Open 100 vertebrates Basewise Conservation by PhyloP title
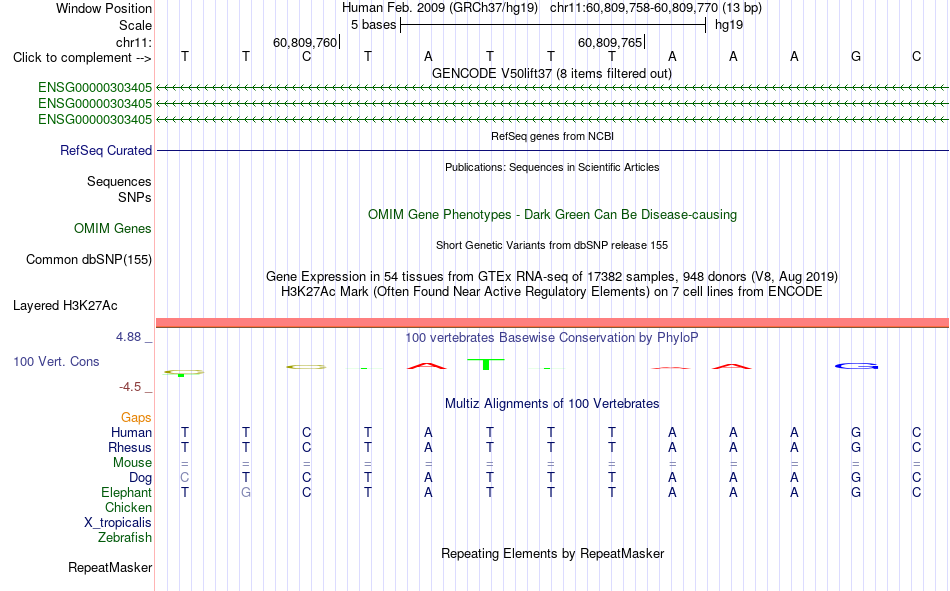 coord(552,338)
